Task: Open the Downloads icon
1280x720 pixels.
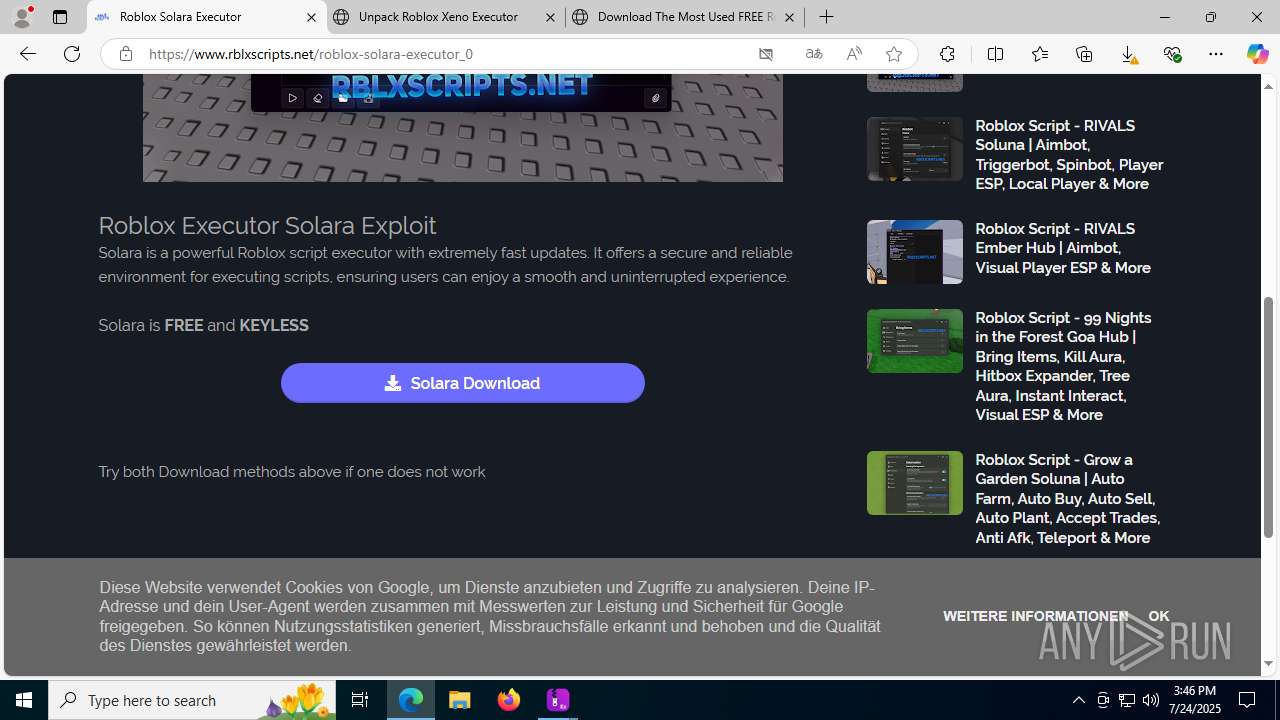Action: tap(1128, 54)
